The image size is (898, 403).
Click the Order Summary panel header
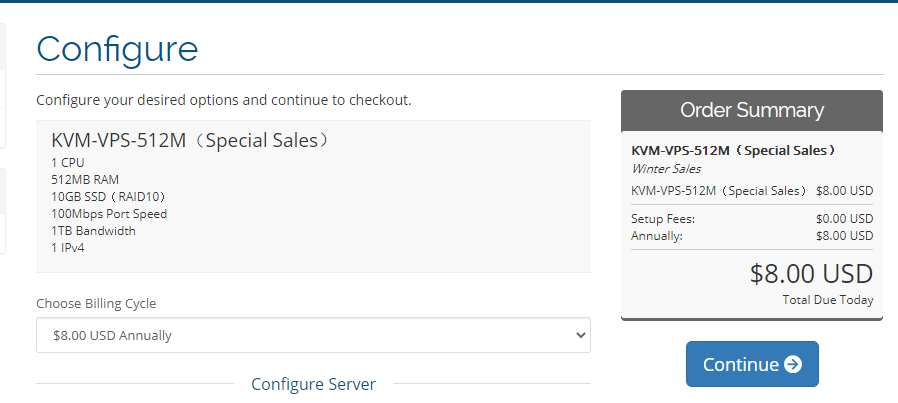752,110
